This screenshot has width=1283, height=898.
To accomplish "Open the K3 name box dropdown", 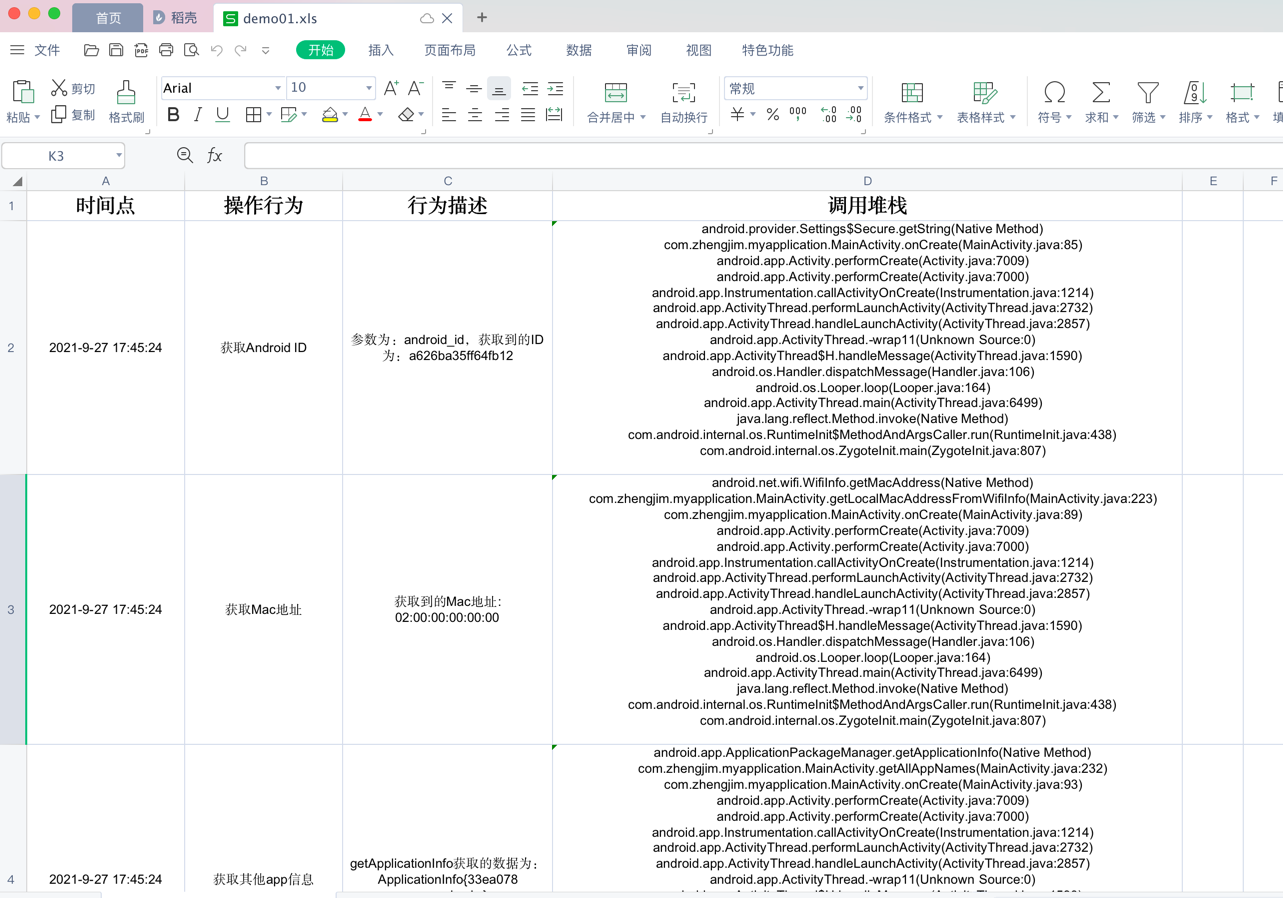I will coord(118,155).
